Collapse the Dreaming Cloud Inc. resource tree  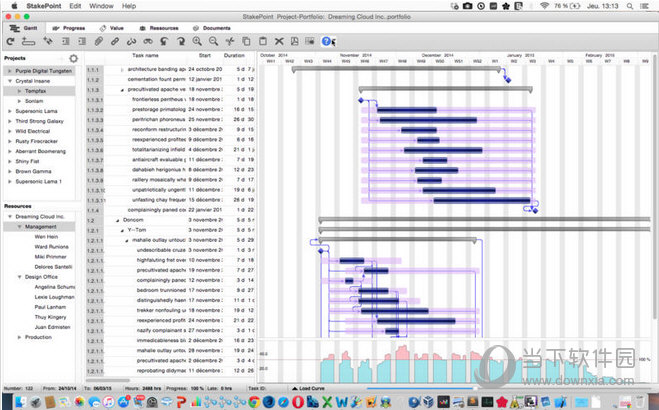click(x=10, y=217)
